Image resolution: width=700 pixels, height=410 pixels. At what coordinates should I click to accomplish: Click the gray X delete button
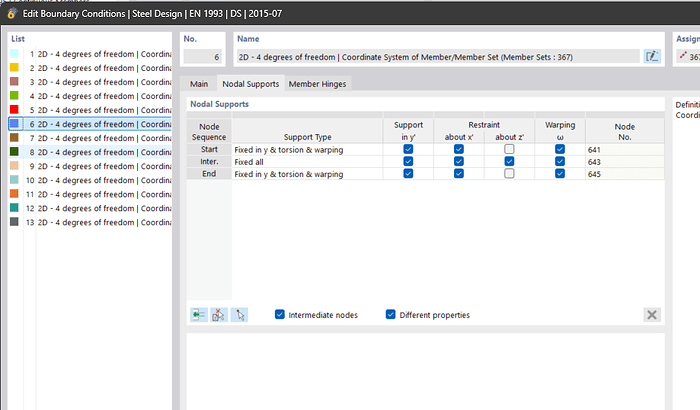pos(652,315)
